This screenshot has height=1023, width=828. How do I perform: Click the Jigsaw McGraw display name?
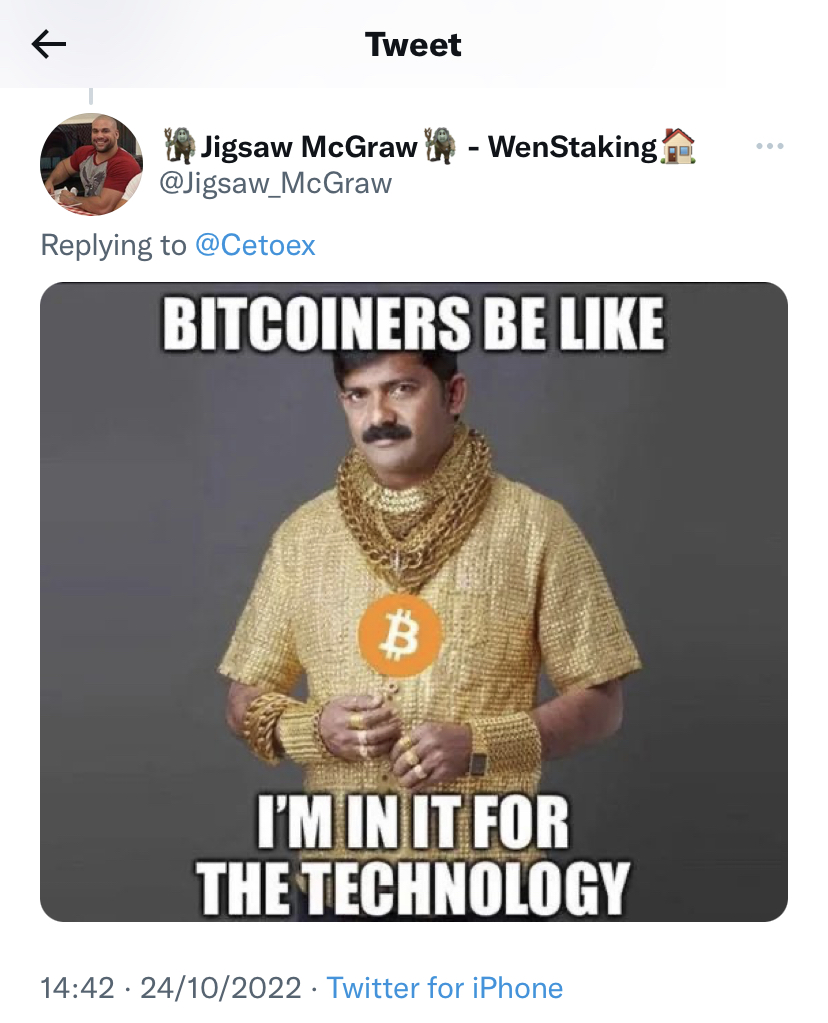tap(309, 146)
